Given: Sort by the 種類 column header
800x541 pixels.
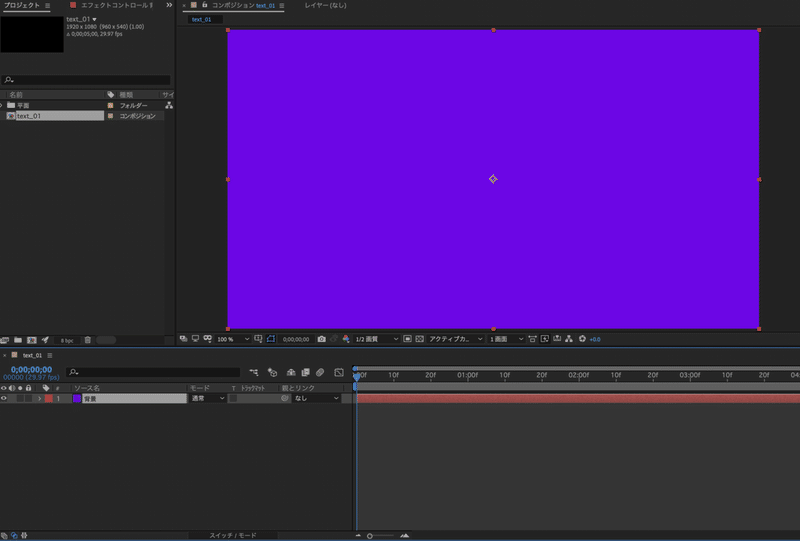Looking at the screenshot, I should point(126,94).
